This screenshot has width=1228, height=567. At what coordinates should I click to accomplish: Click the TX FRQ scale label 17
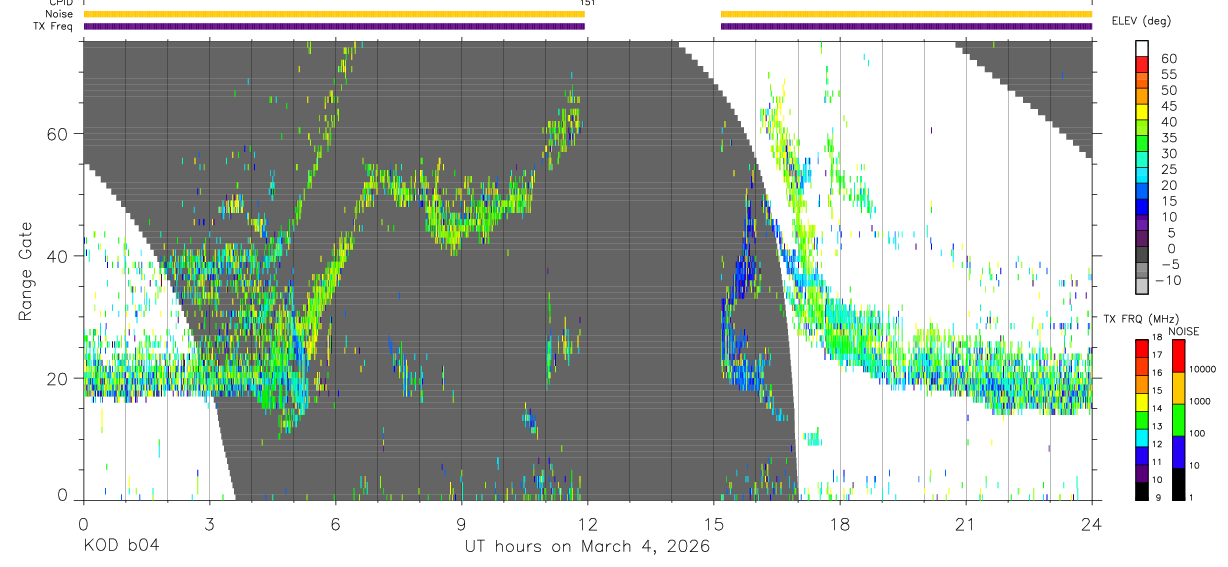click(1157, 356)
